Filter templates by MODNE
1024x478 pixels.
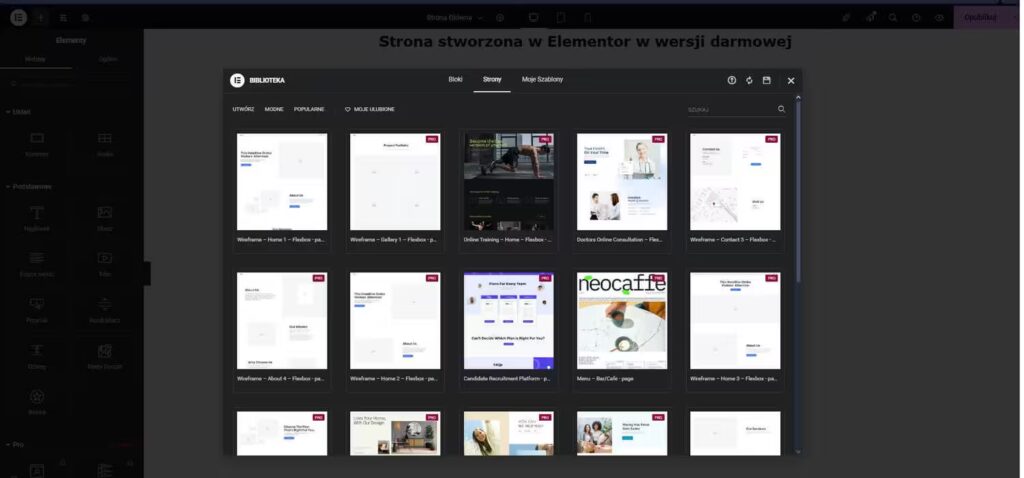click(x=274, y=109)
